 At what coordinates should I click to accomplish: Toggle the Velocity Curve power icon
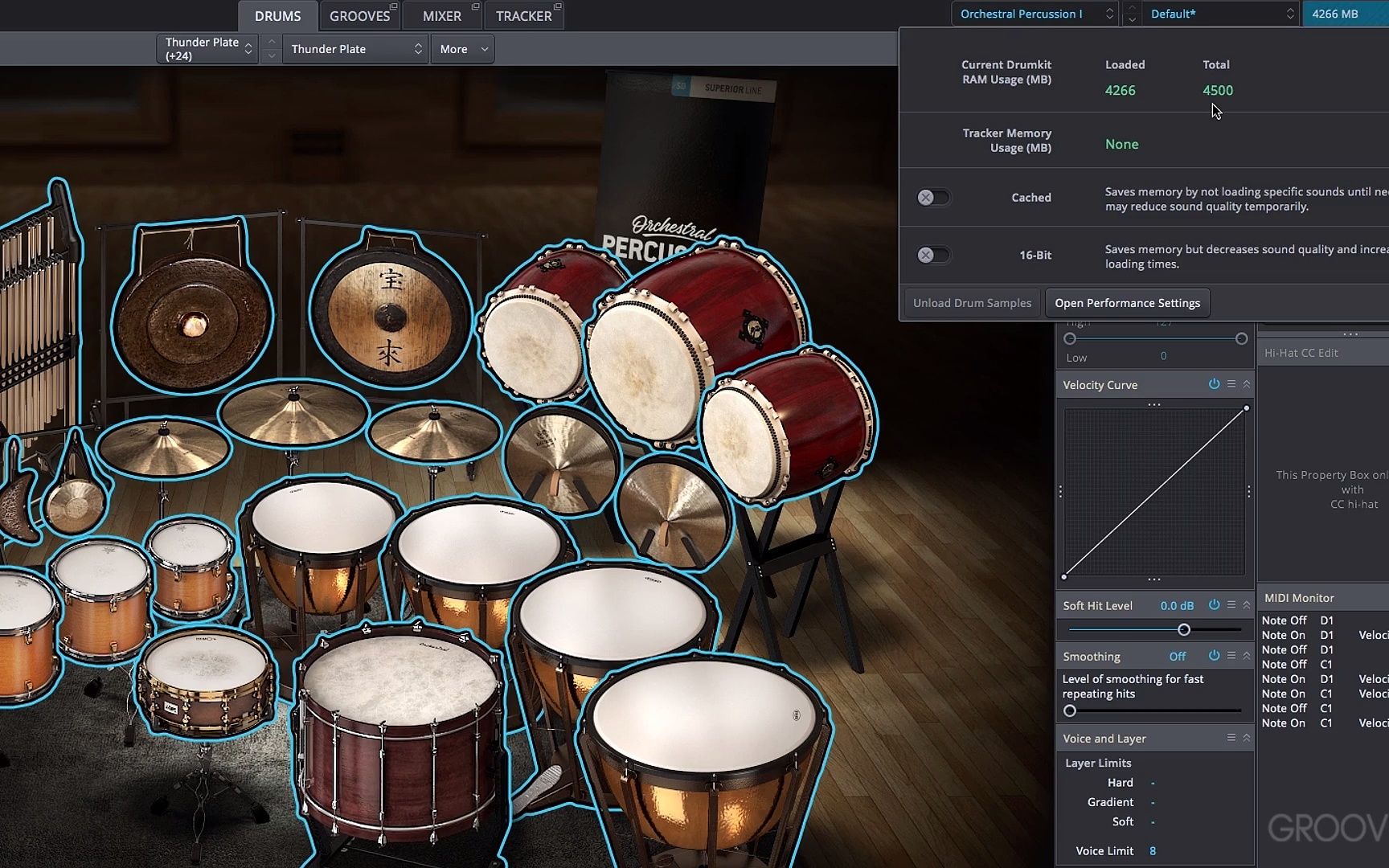[1214, 384]
